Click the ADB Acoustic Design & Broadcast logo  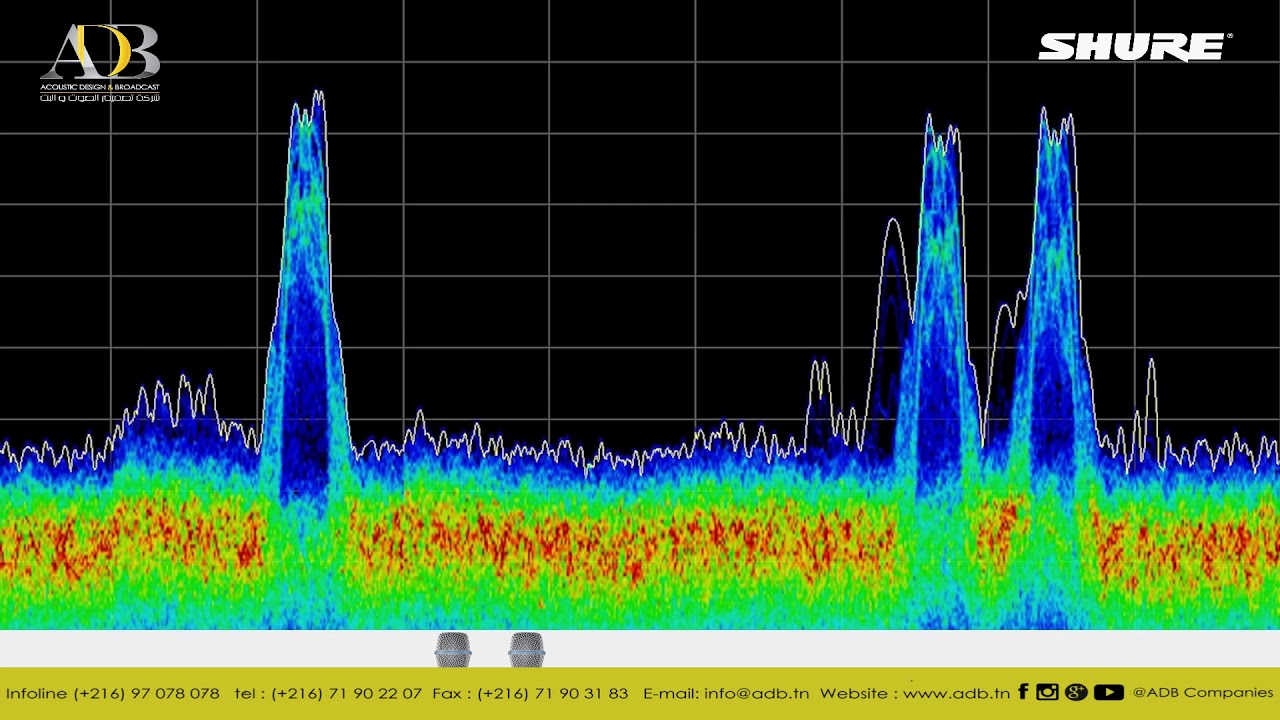point(100,63)
